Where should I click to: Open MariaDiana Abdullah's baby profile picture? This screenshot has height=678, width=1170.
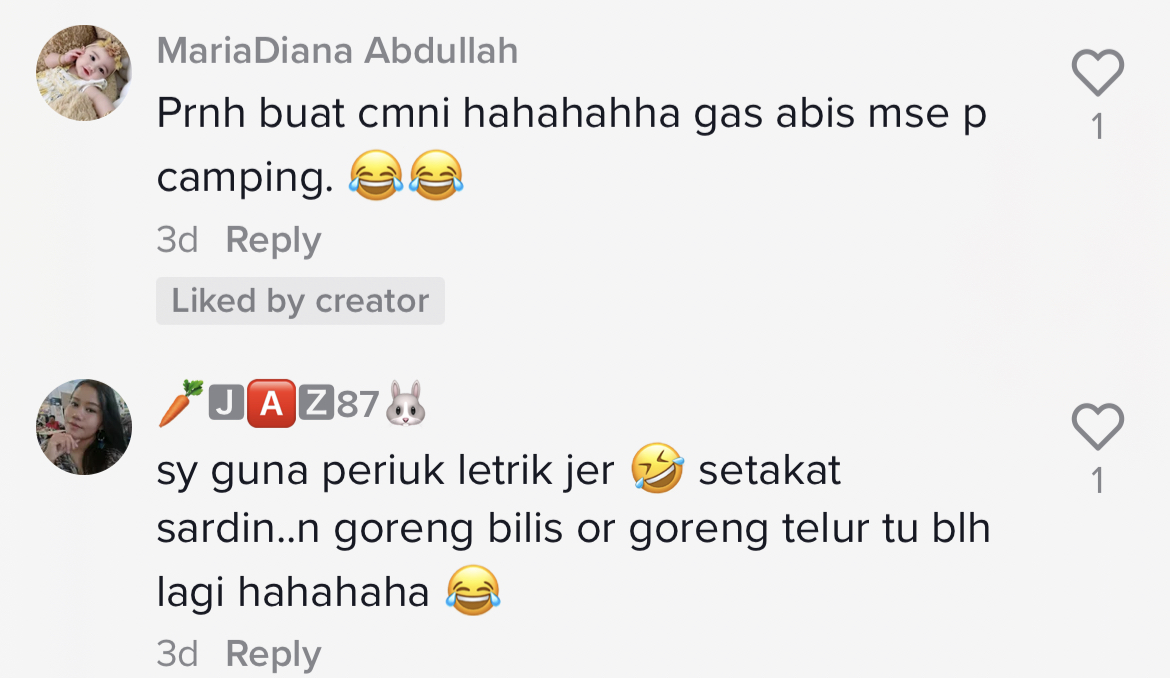(x=84, y=73)
